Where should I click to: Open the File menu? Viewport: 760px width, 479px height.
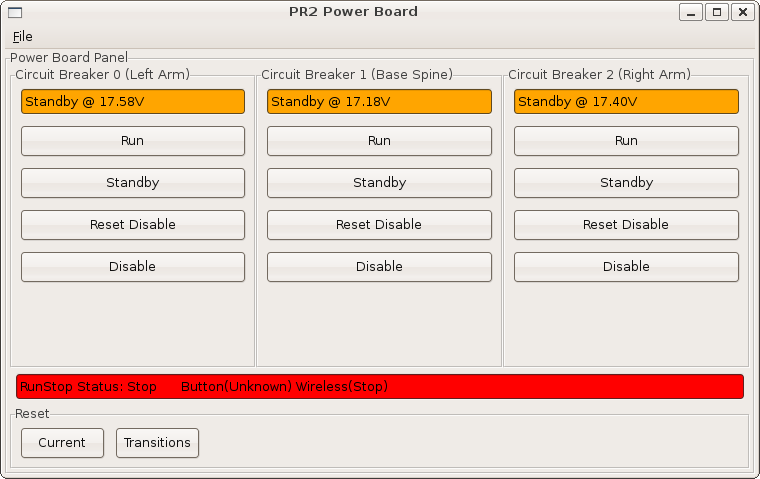pos(22,36)
